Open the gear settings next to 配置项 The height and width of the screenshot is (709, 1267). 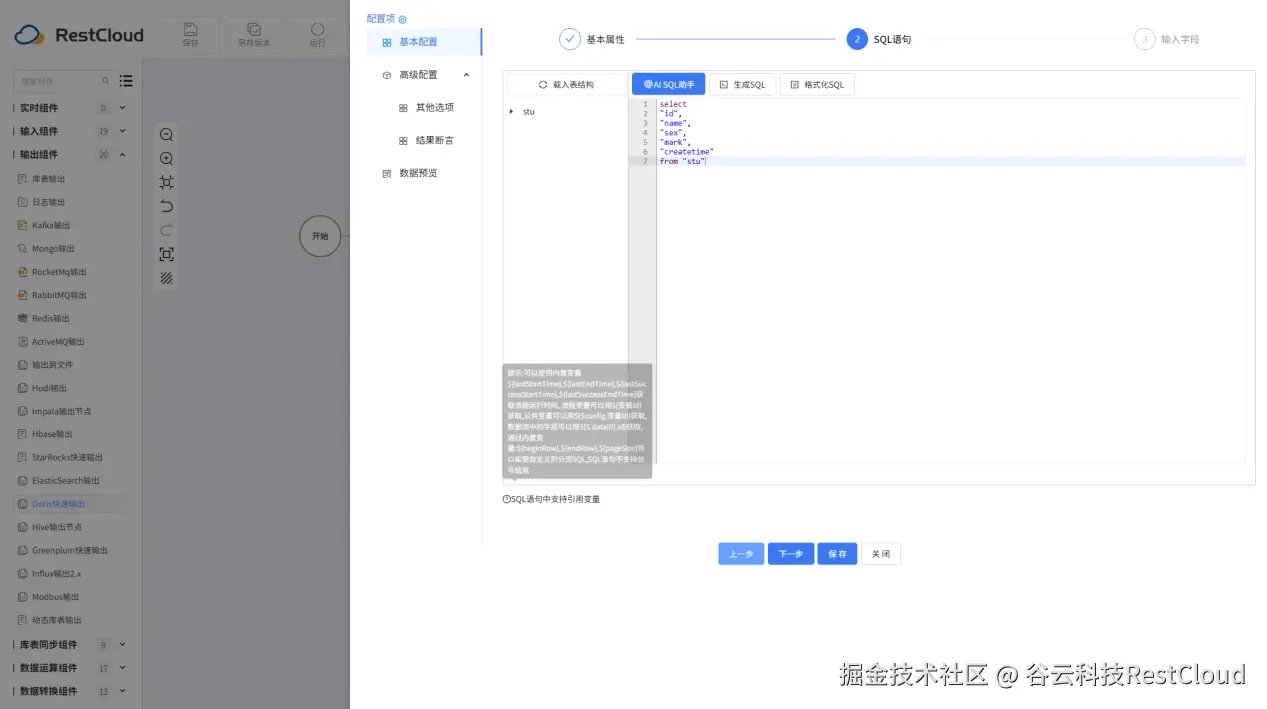pos(402,18)
